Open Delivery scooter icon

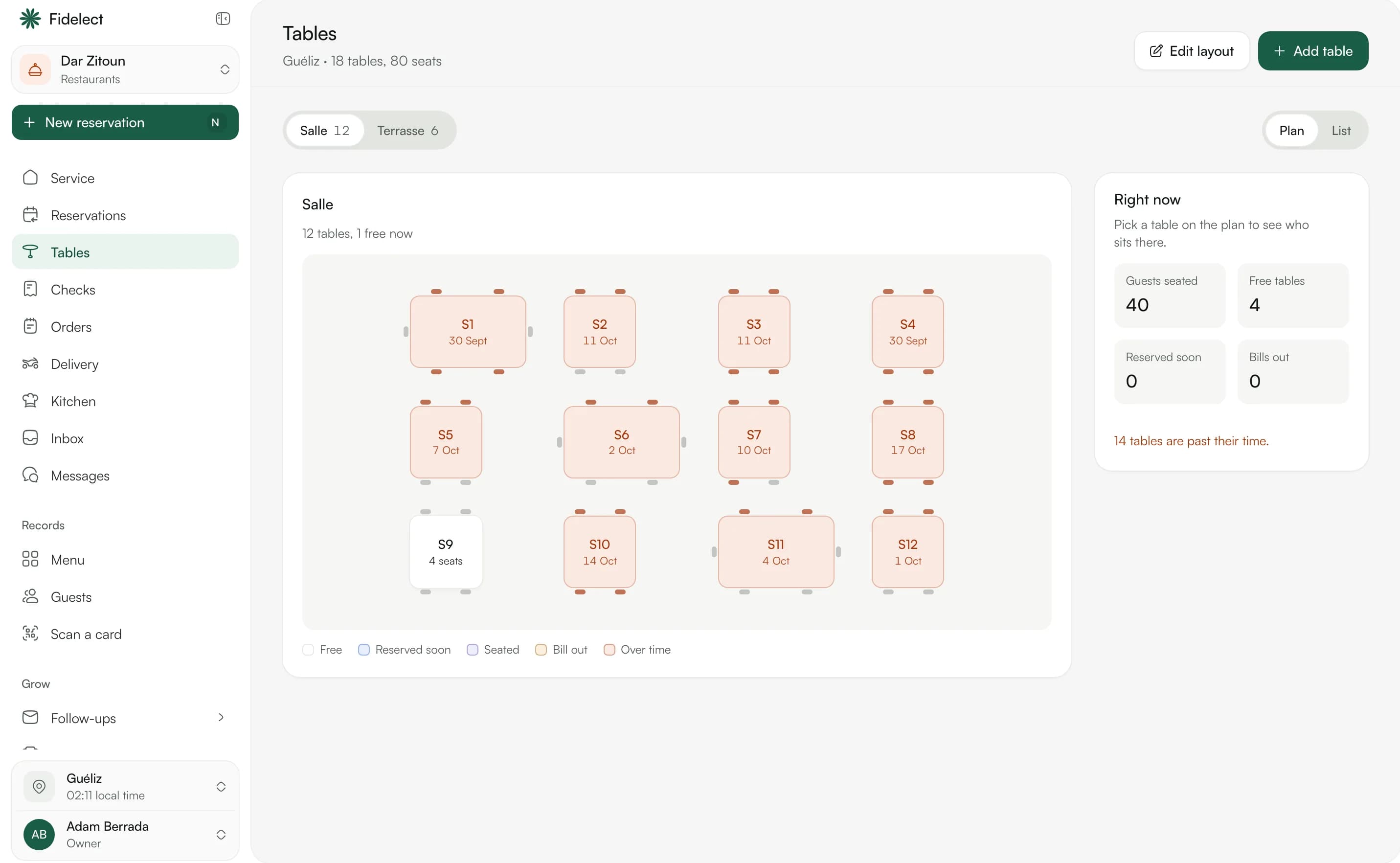tap(30, 363)
